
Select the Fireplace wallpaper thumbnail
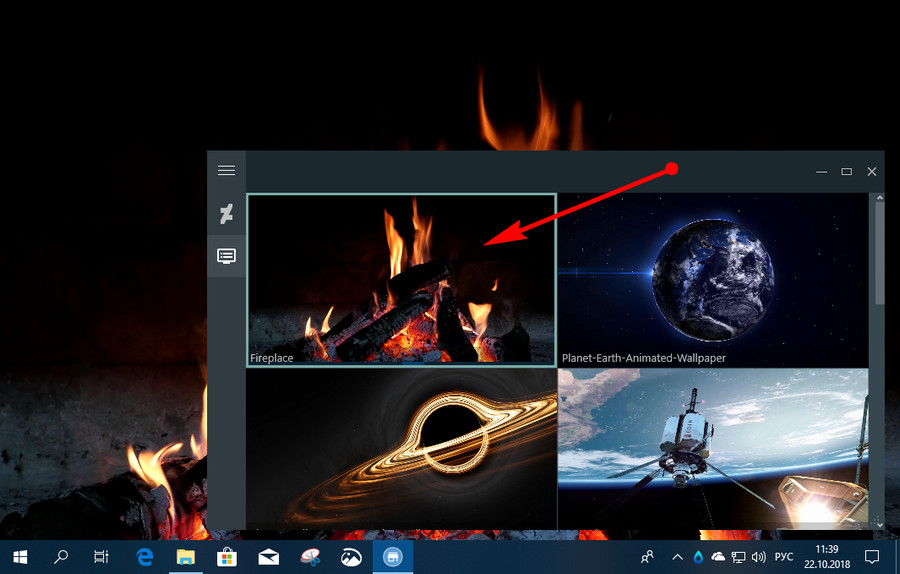click(x=401, y=278)
